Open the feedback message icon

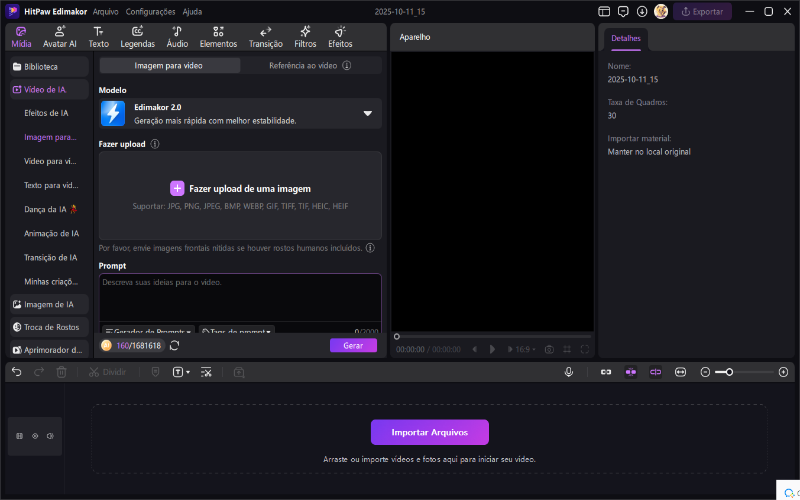tap(623, 11)
